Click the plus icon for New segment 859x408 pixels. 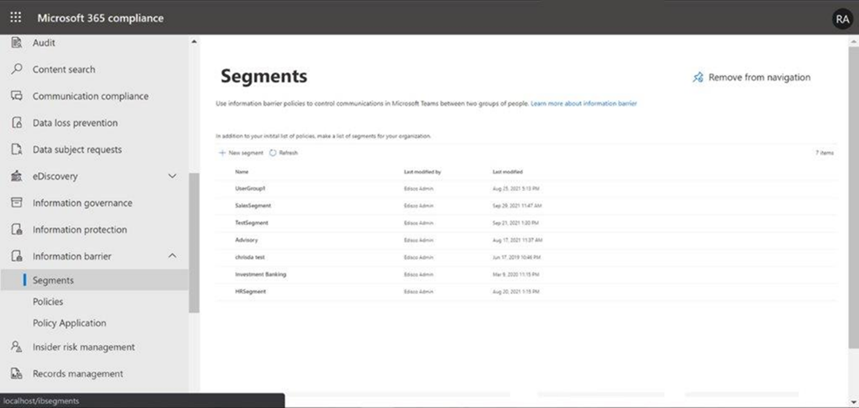[222, 153]
